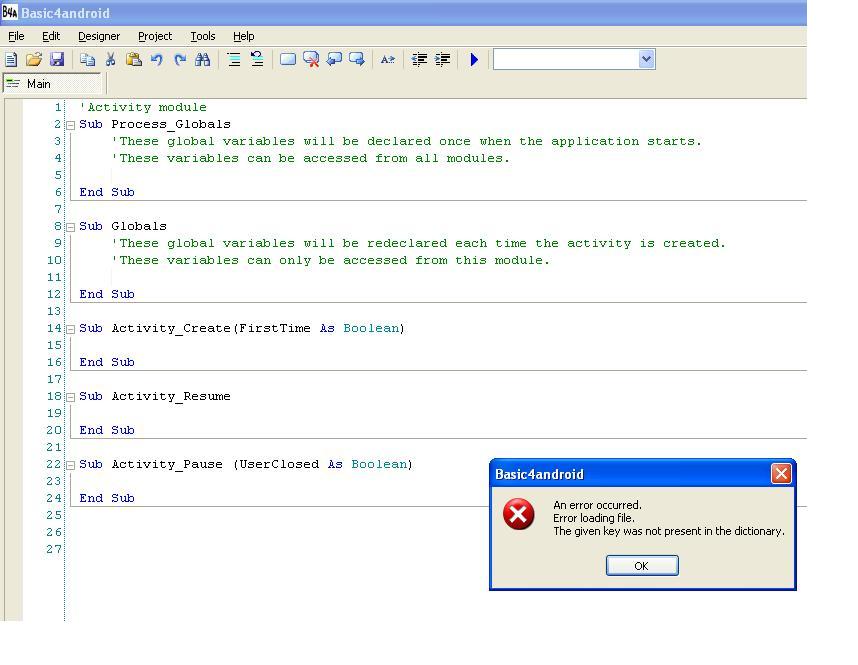This screenshot has width=858, height=665.
Task: Open Find with binoculars icon
Action: tap(202, 59)
